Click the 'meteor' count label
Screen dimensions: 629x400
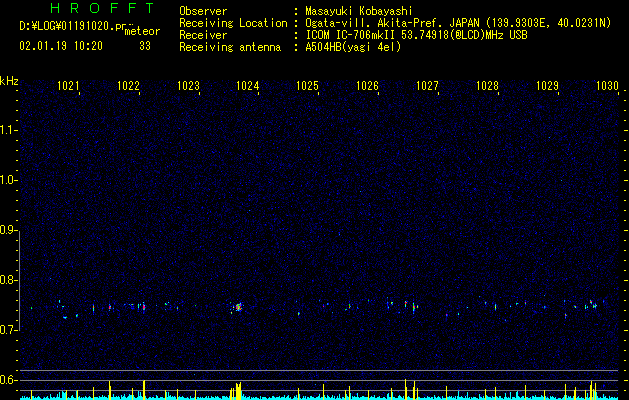point(142,31)
